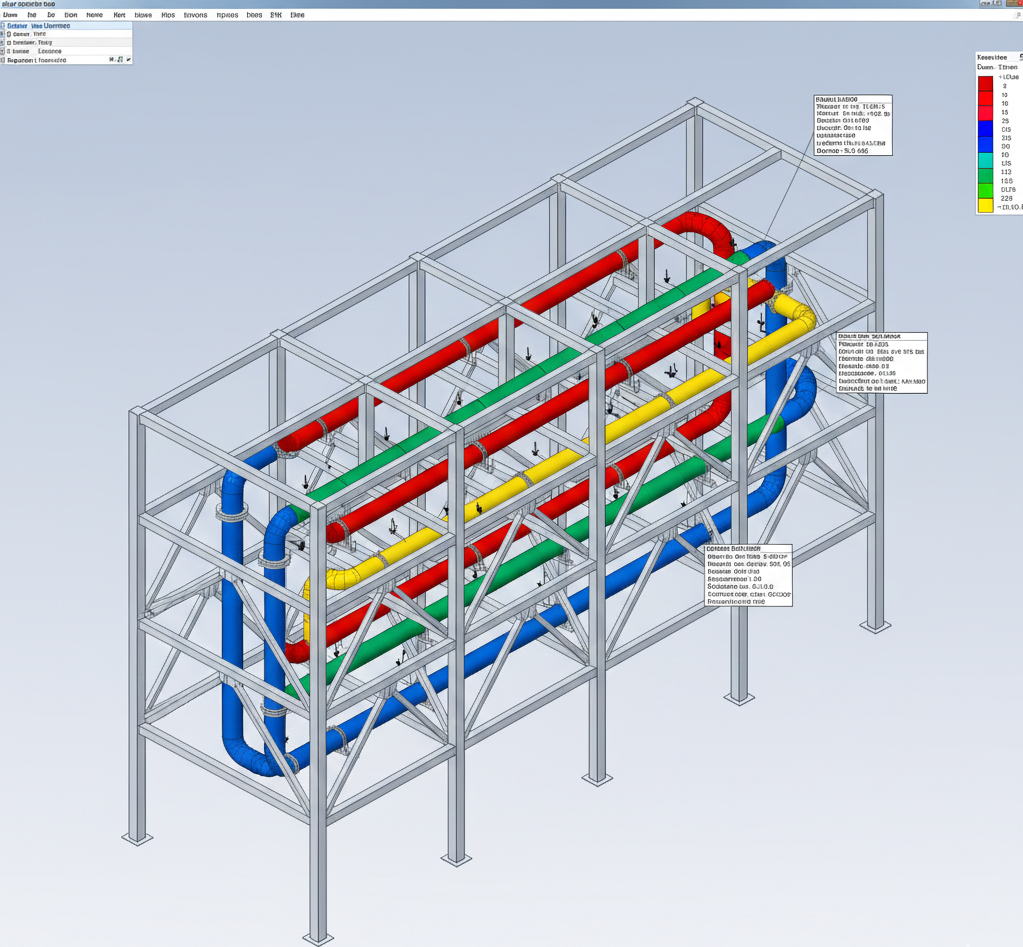Viewport: 1023px width, 947px height.
Task: Expand the 'bentaer' tree node
Action: coord(3,43)
